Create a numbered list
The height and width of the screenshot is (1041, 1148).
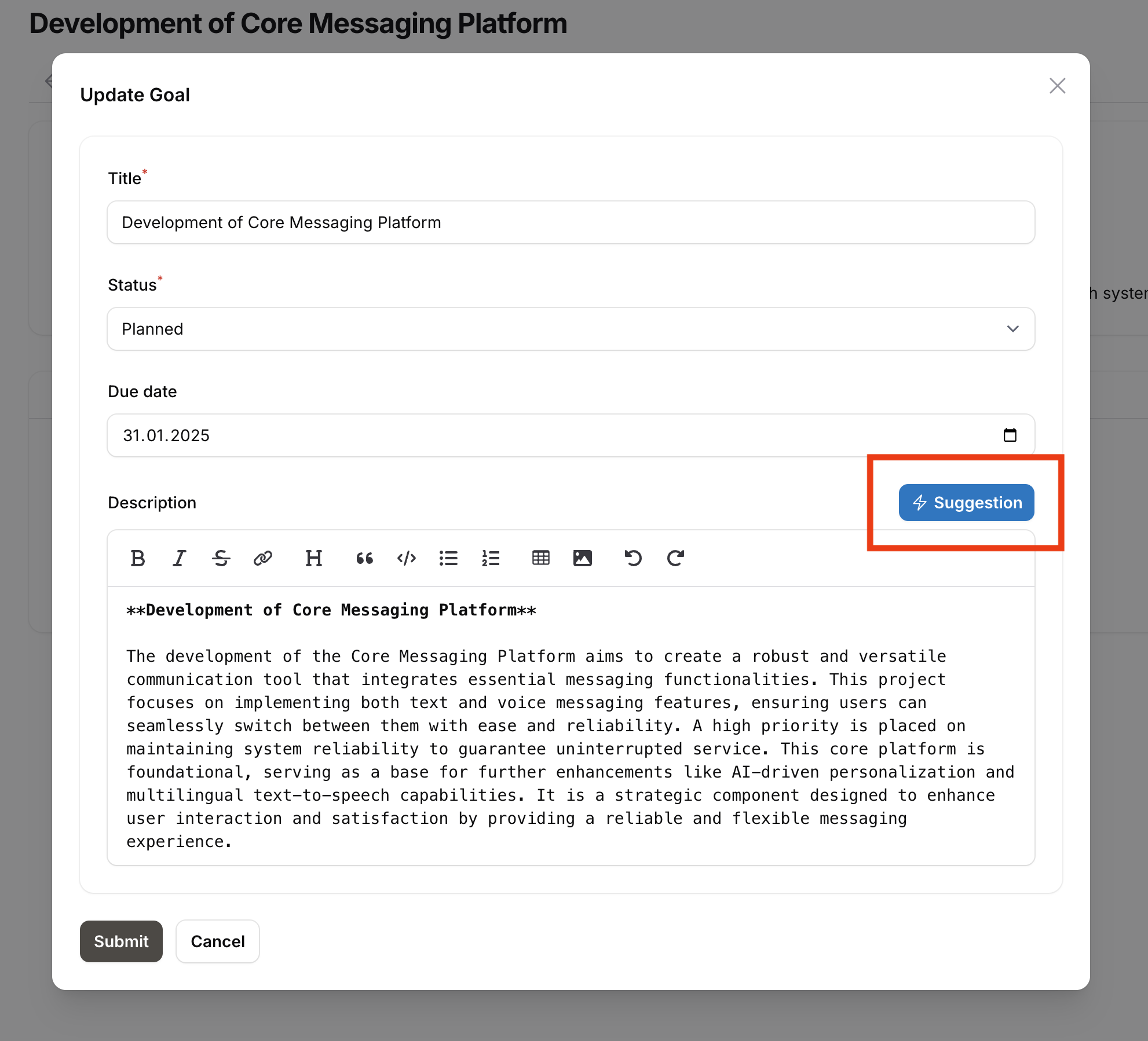[x=491, y=558]
